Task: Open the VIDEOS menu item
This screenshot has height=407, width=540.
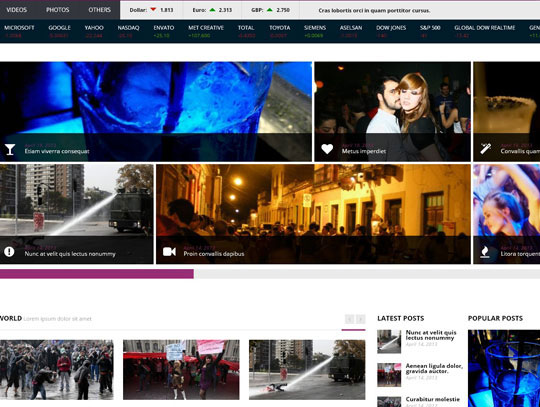Action: (17, 10)
